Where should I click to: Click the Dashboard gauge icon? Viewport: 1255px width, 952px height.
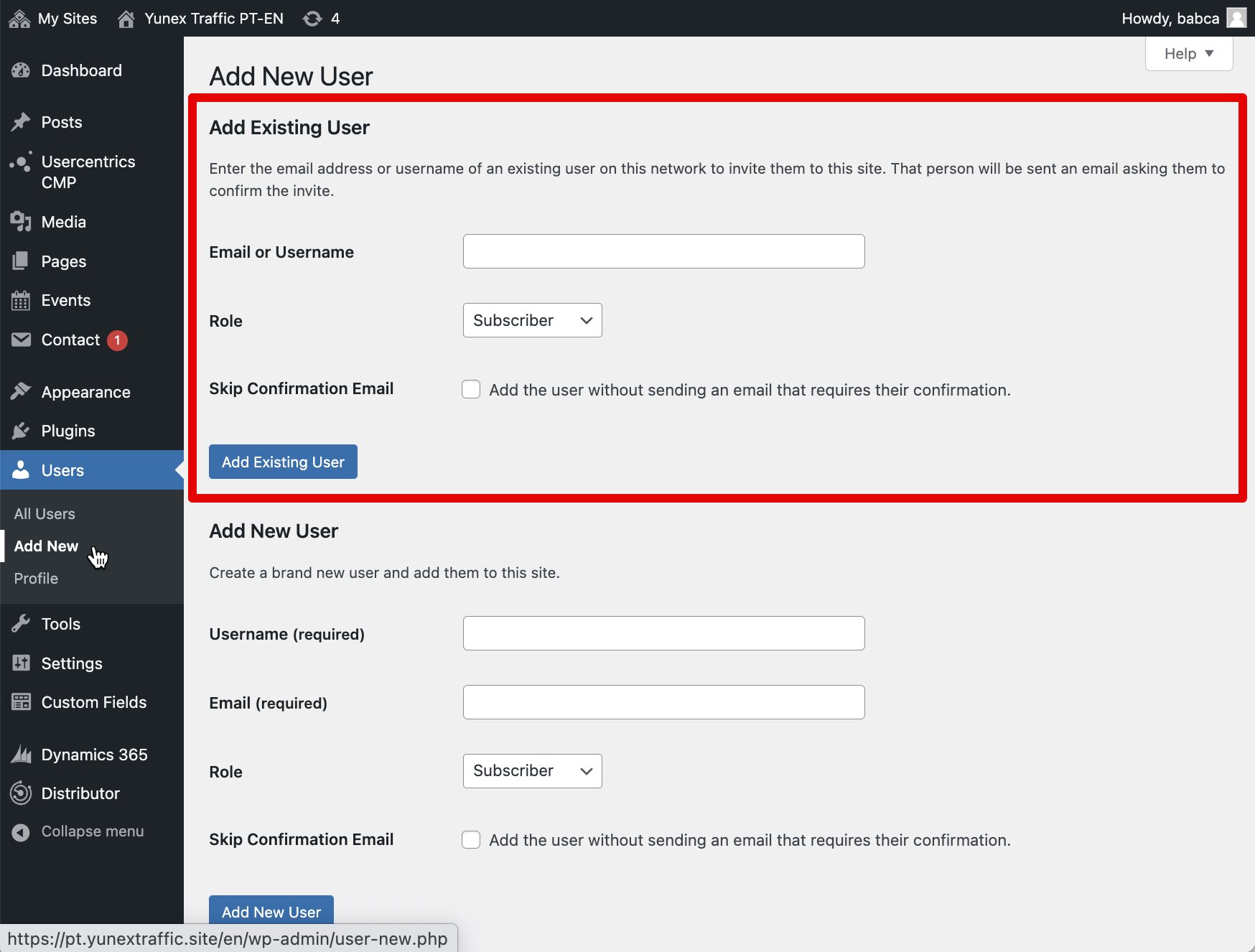(21, 70)
